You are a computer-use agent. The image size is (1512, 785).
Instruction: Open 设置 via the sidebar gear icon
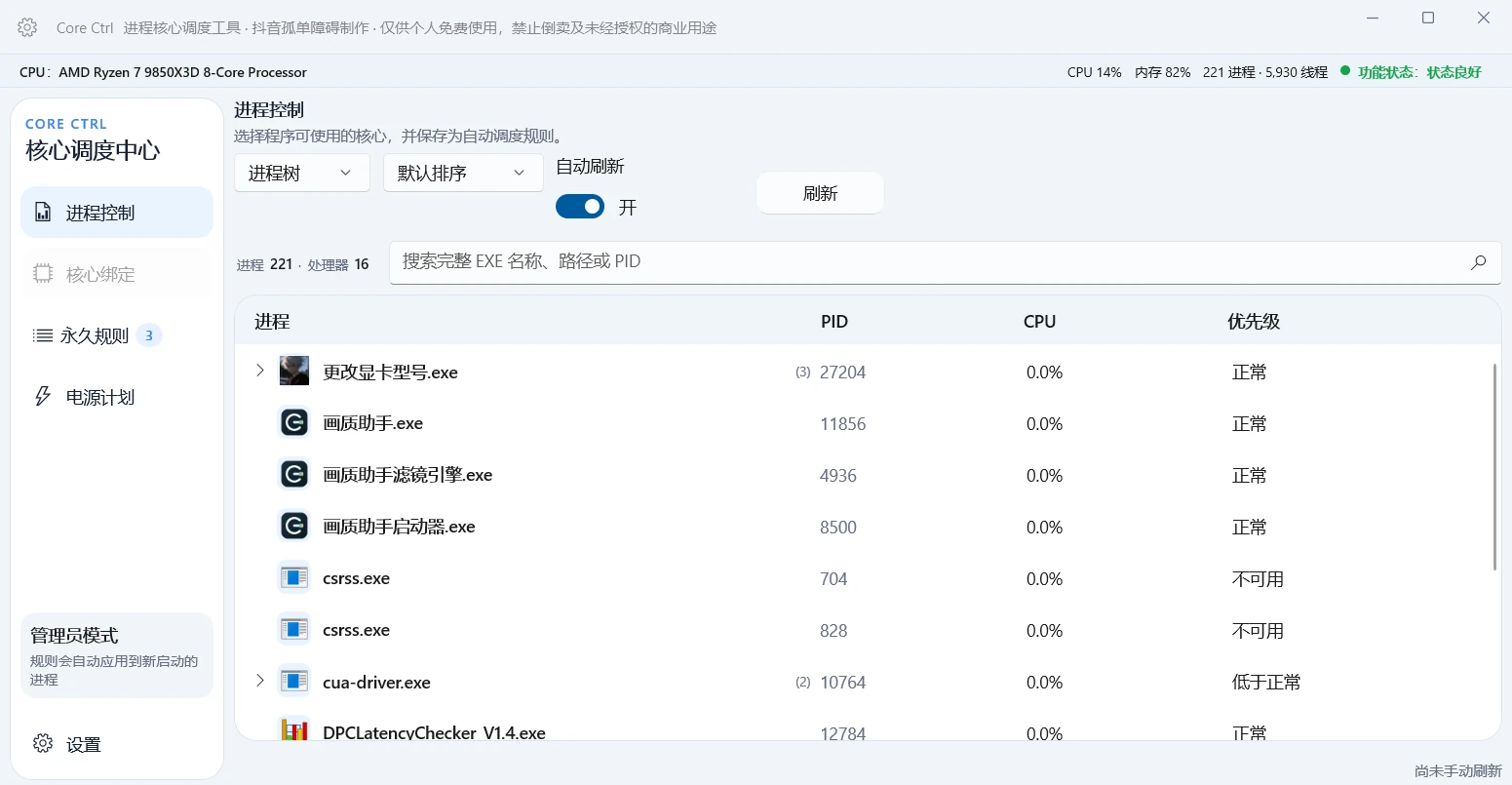tap(43, 744)
